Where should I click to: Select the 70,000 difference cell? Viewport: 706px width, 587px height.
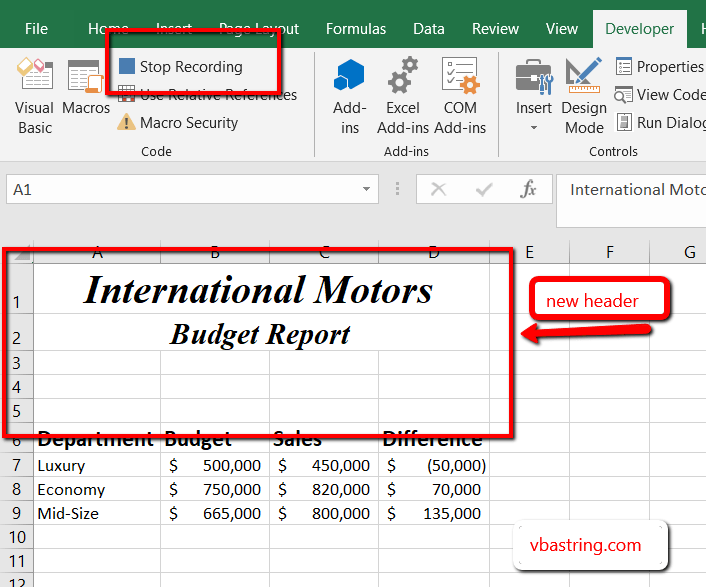[x=434, y=489]
